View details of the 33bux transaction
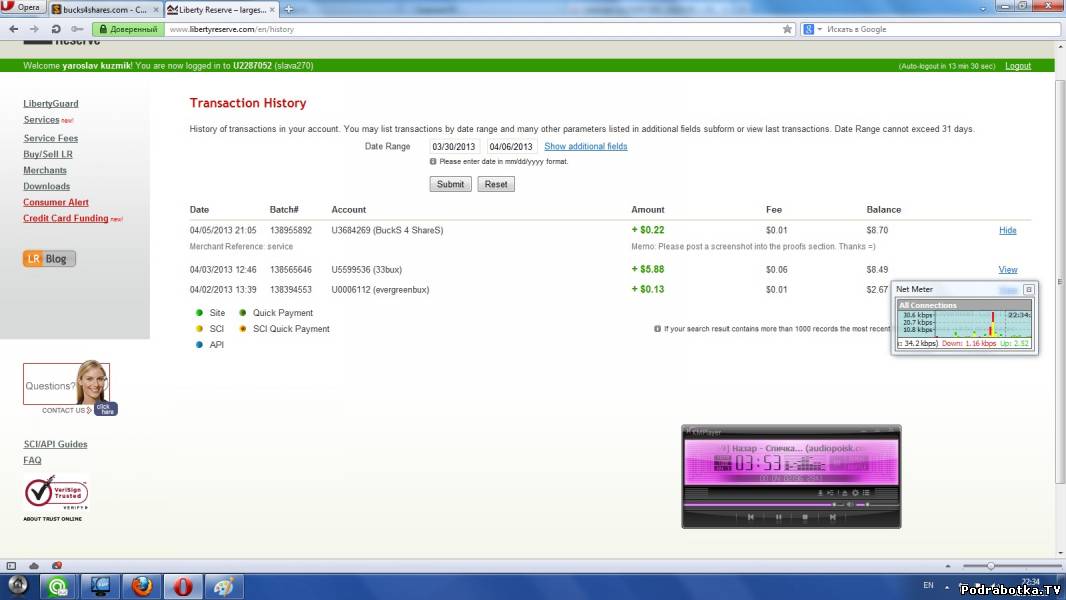 [x=1007, y=270]
